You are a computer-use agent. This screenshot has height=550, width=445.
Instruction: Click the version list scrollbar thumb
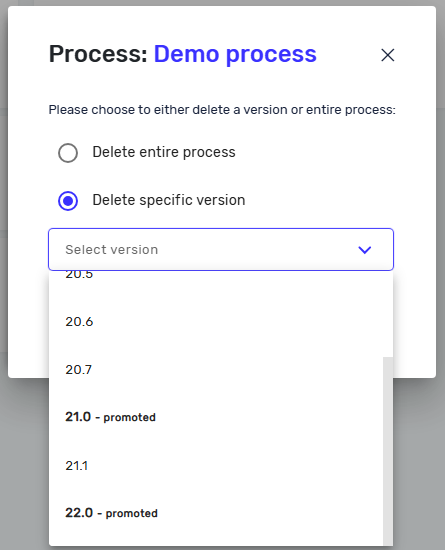click(388, 451)
